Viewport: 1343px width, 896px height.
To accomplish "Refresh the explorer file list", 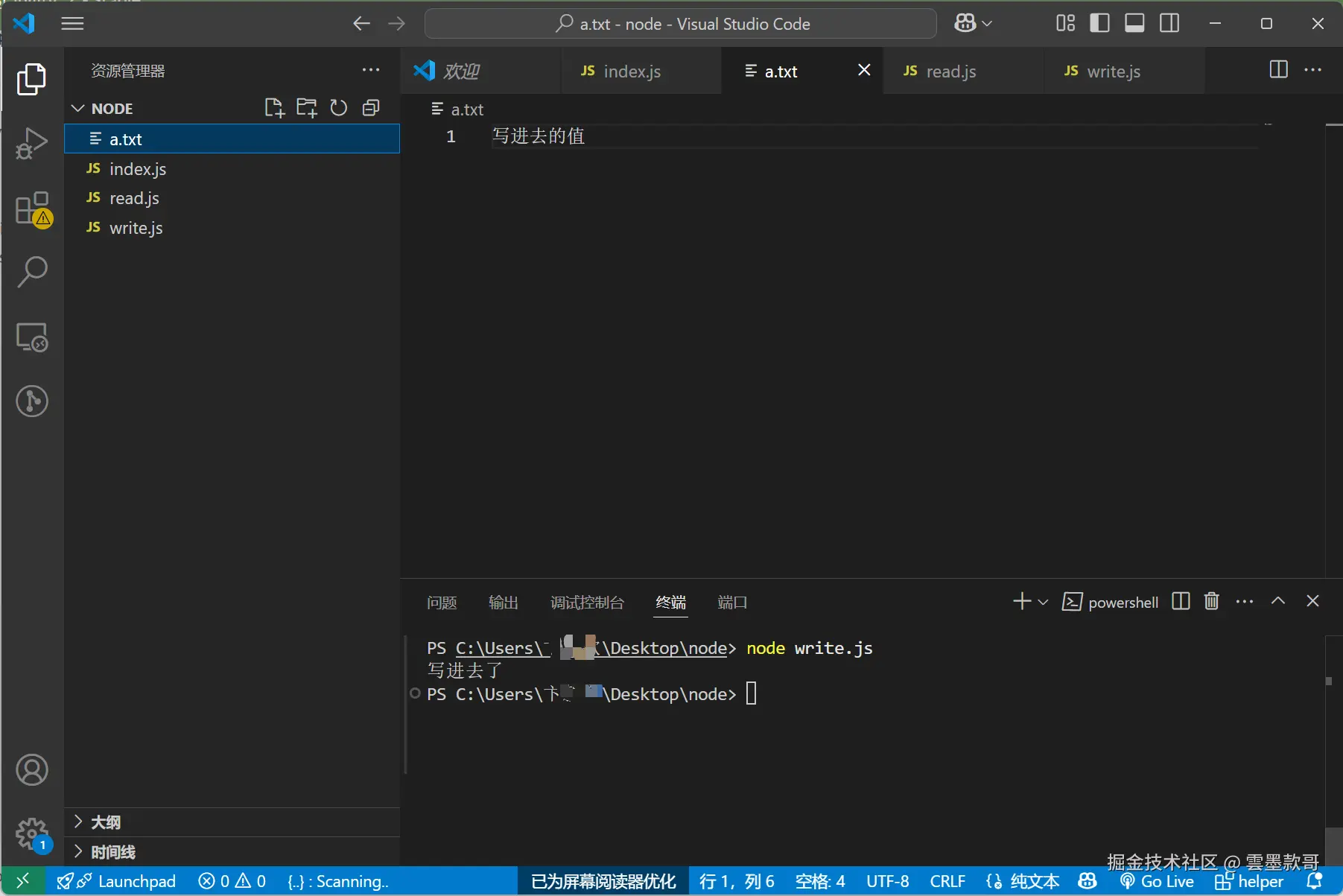I will click(x=339, y=108).
